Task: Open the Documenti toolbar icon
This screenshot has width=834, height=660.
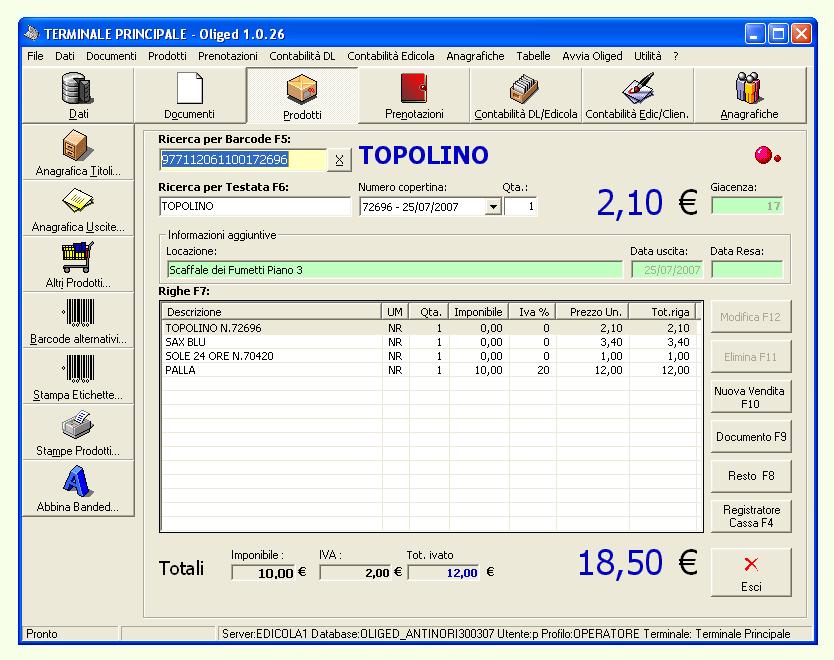Action: [189, 96]
